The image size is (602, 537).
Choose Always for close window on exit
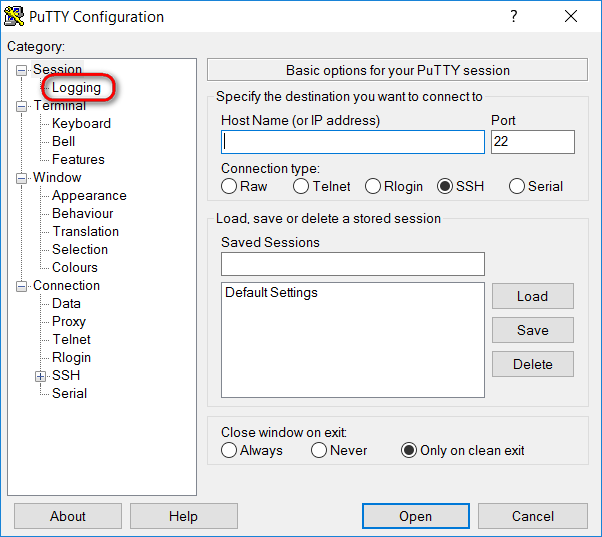click(229, 450)
